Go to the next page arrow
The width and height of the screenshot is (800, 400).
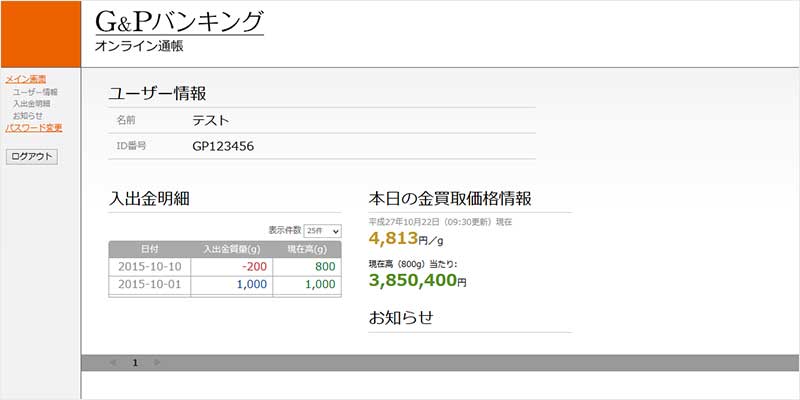click(x=157, y=363)
